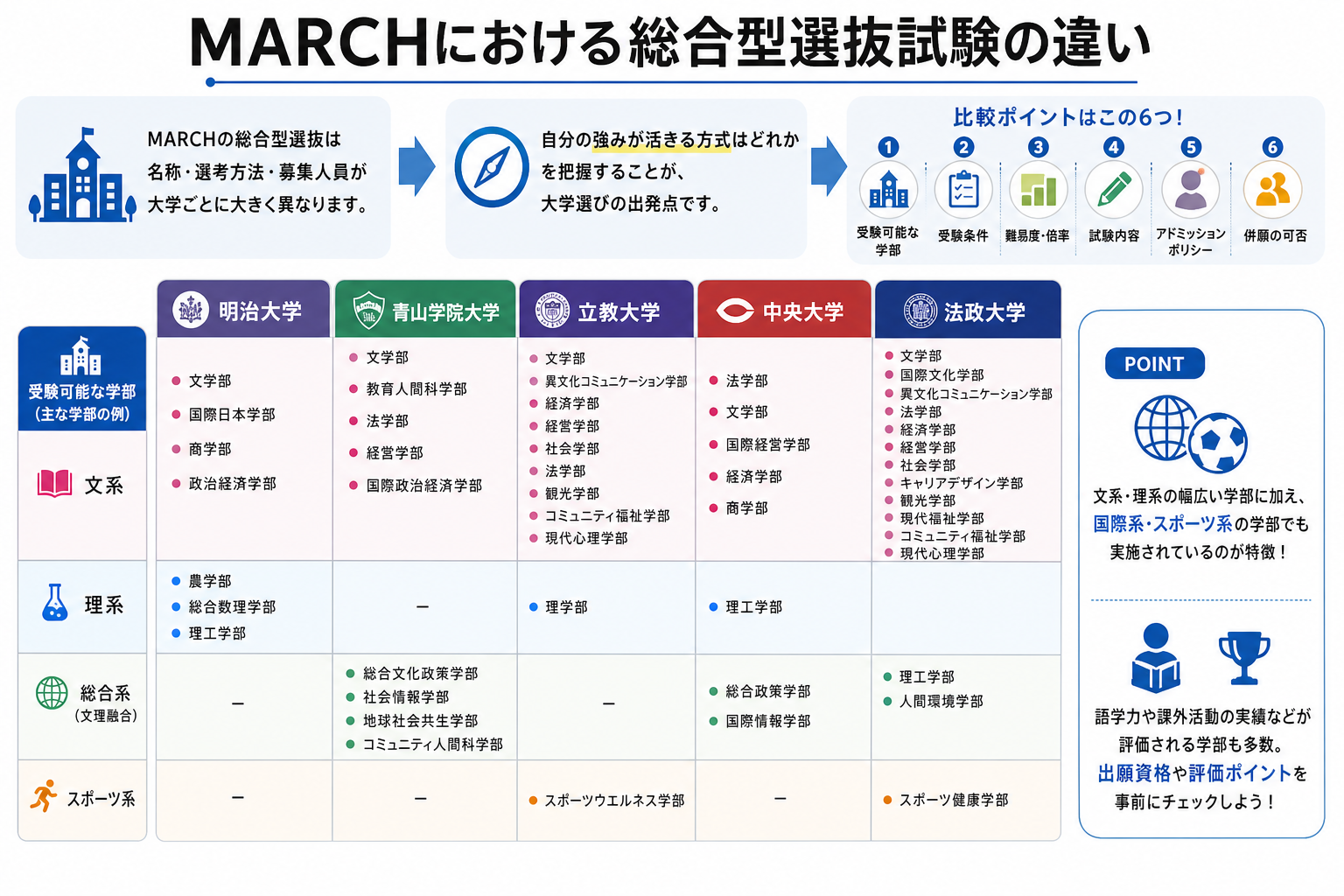Image resolution: width=1344 pixels, height=896 pixels.
Task: Click the white school icon above 受験可能な学部
Action: pos(81,355)
